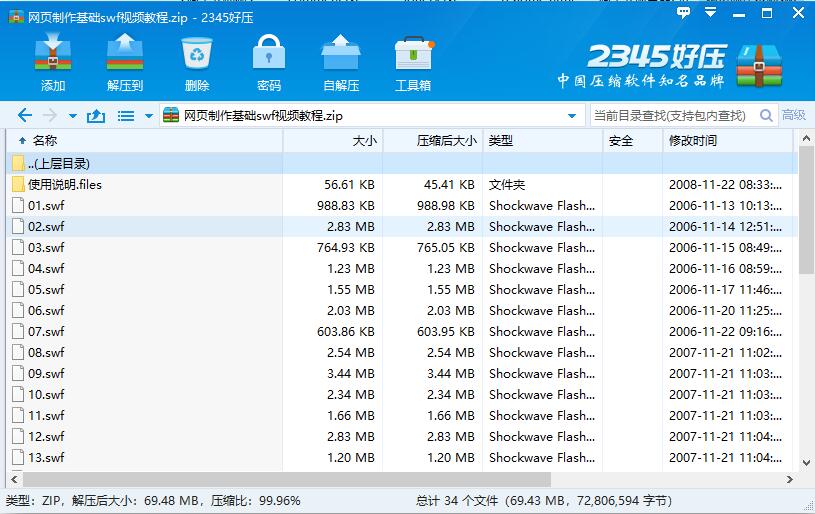This screenshot has height=514, width=815.
Task: Click the 高级 advanced search link
Action: tap(794, 115)
